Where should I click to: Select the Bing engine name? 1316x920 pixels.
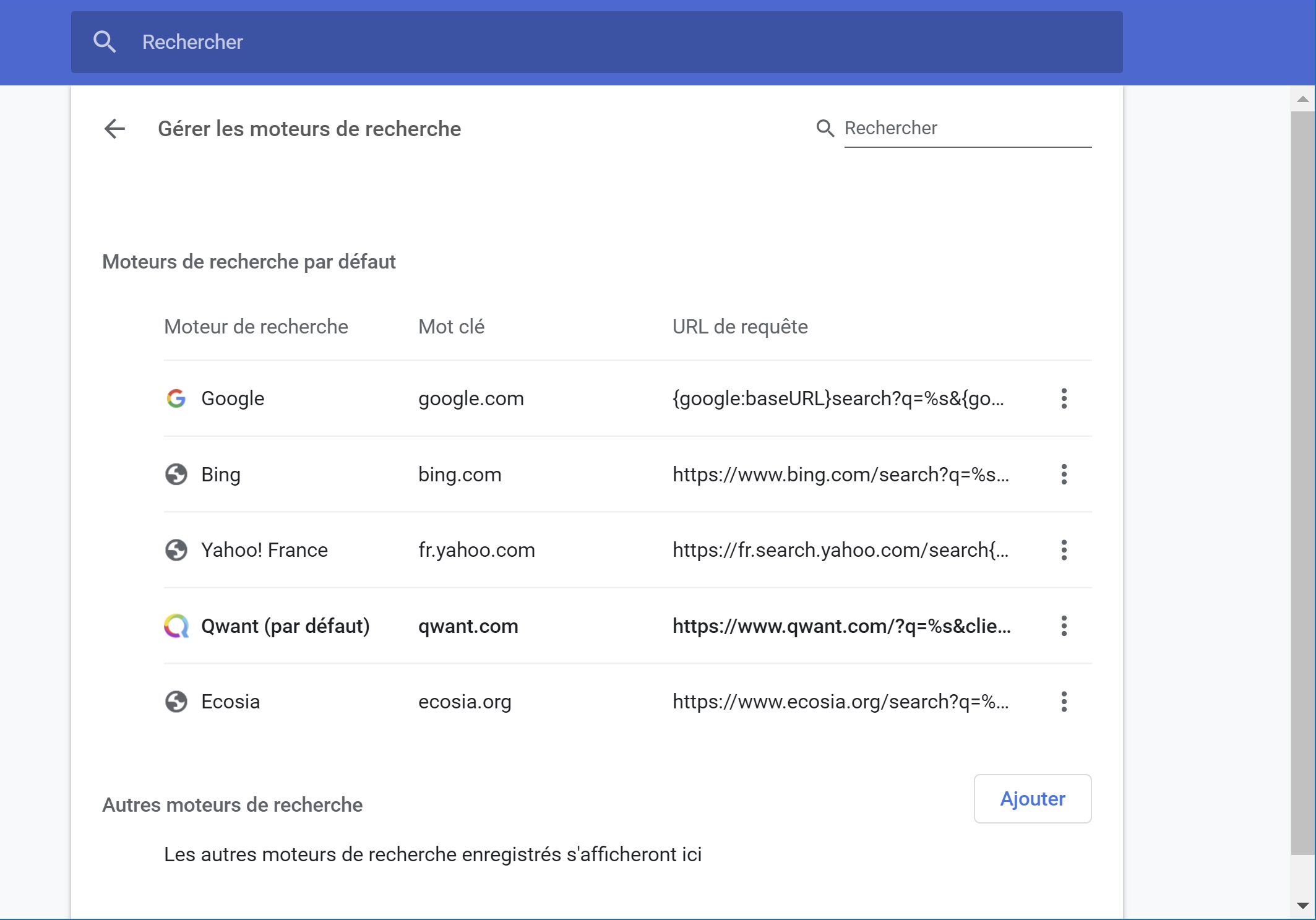pyautogui.click(x=221, y=475)
